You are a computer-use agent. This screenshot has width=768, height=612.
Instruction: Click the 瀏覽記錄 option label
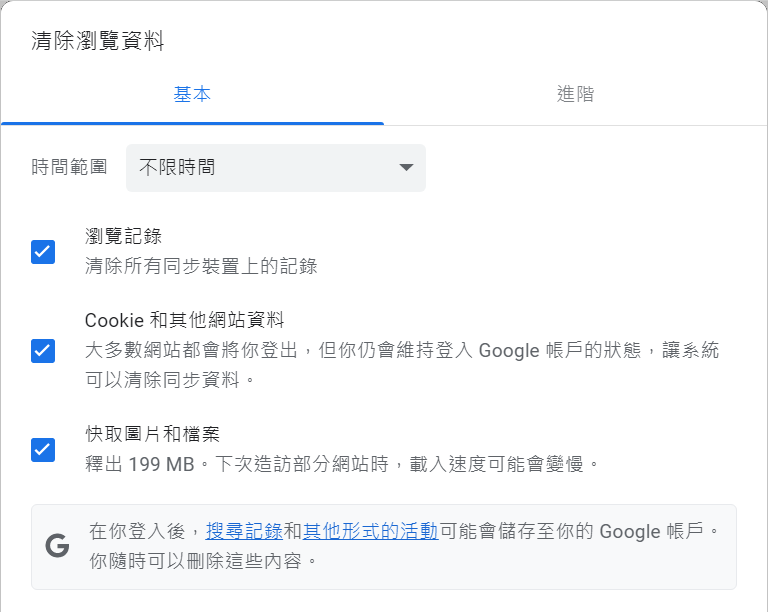click(123, 236)
